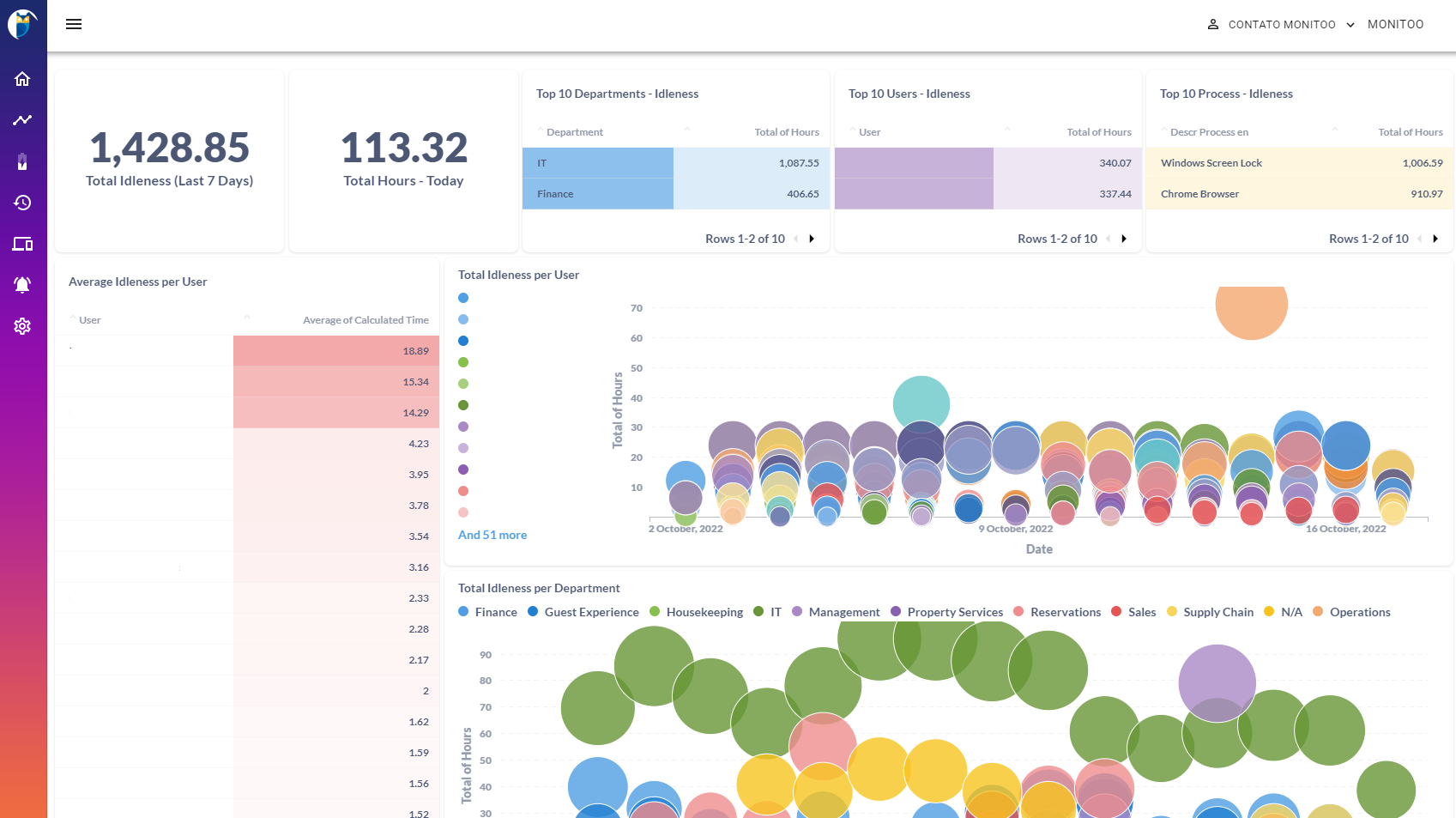Open the battery/productivity sidebar icon

coord(22,161)
